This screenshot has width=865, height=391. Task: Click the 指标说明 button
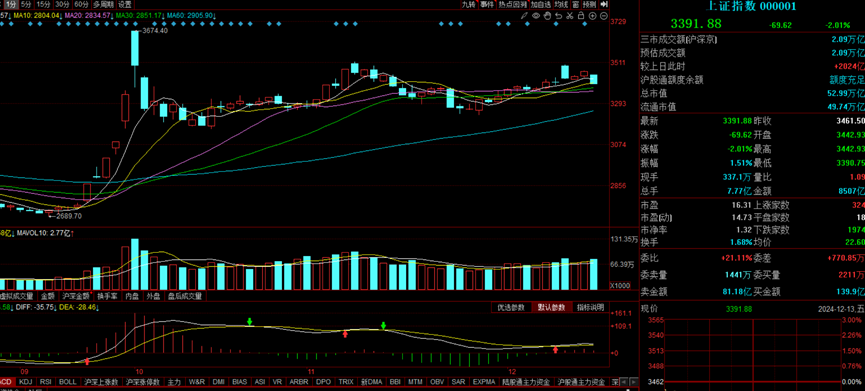pyautogui.click(x=590, y=307)
